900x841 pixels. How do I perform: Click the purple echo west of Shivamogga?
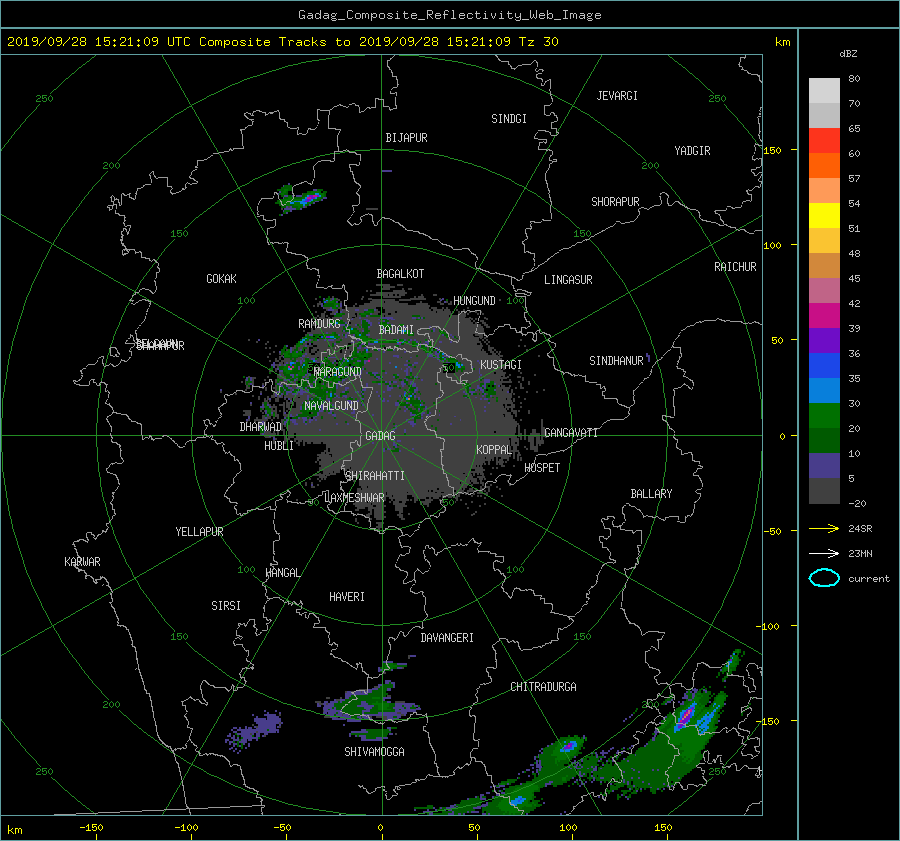(x=254, y=730)
